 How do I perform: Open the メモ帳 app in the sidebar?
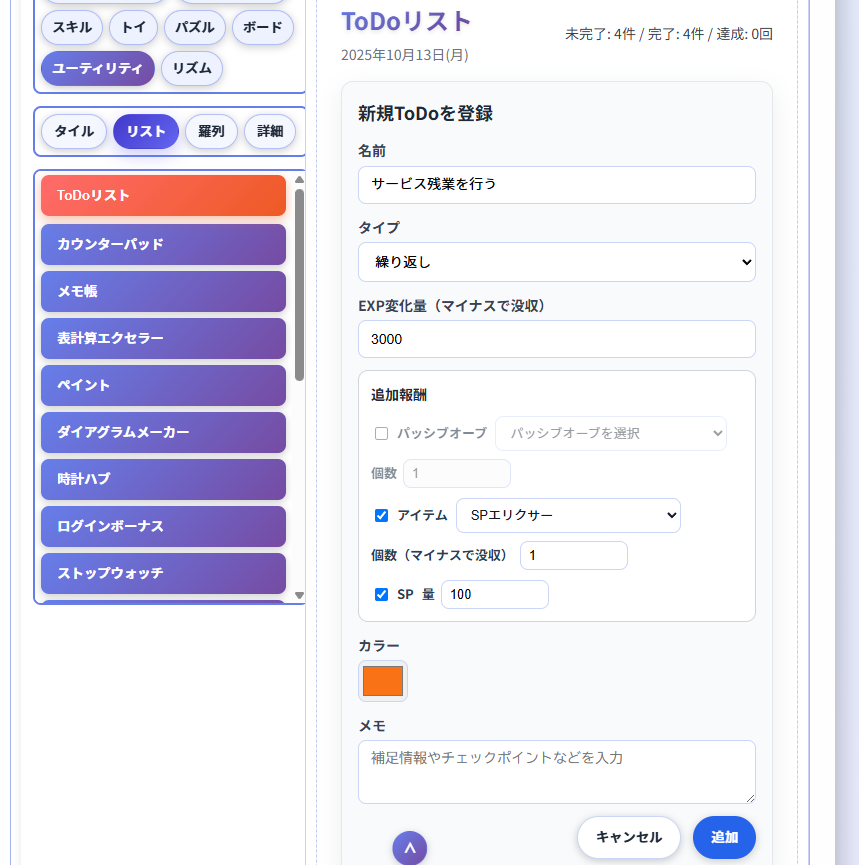(163, 291)
